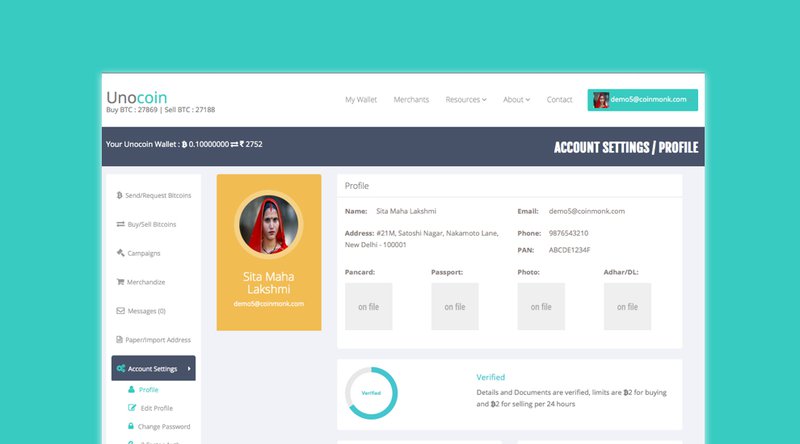Click the email on the yellow profile card
Screen dimensions: 800x444
(269, 304)
